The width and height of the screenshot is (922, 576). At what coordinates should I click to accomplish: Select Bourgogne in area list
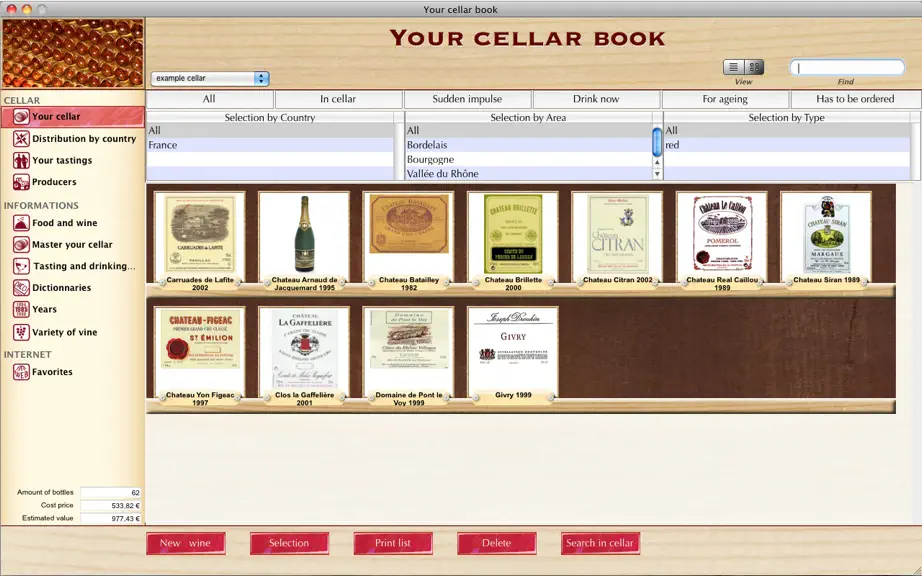tap(529, 159)
